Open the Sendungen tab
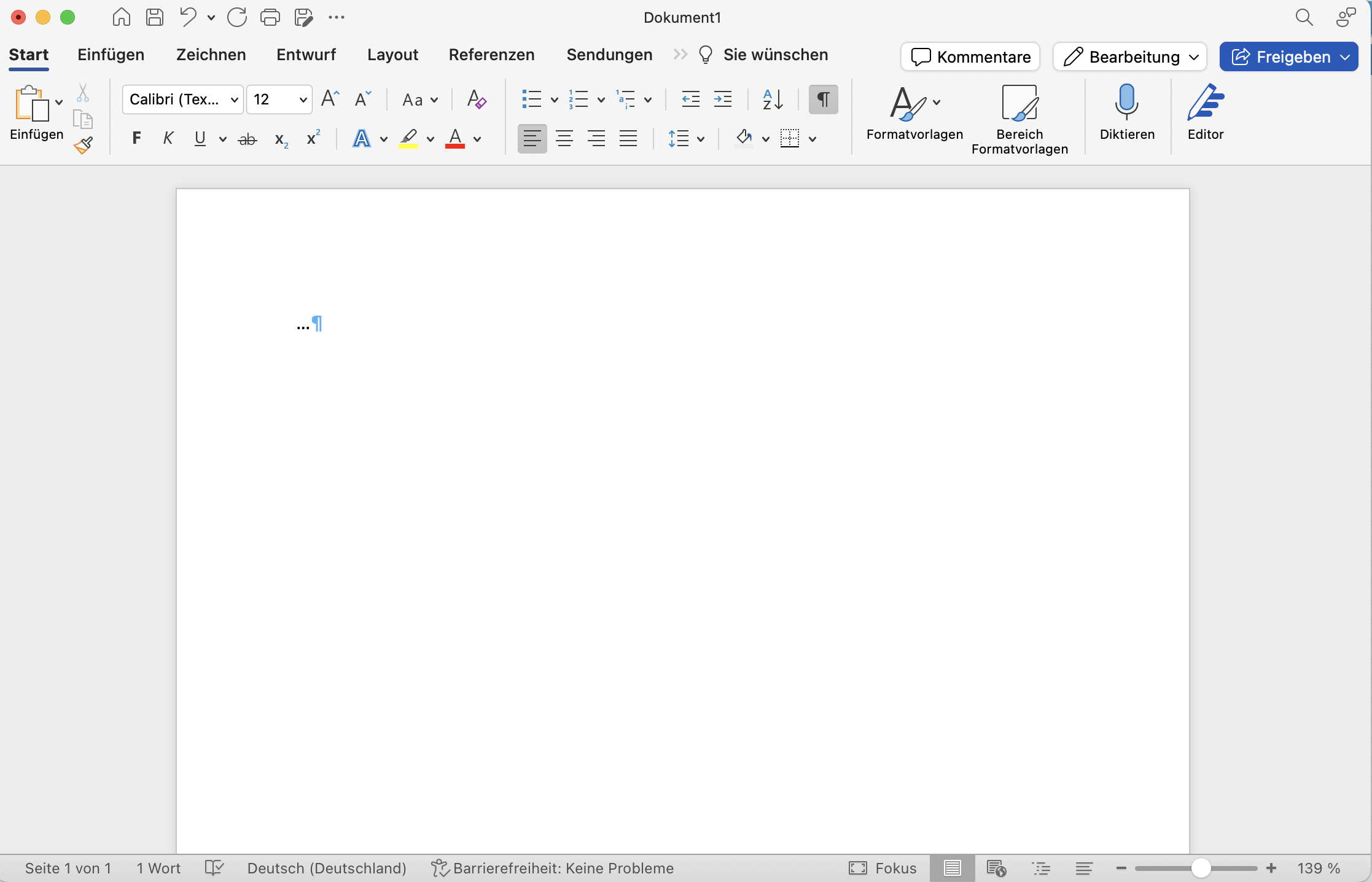Image resolution: width=1372 pixels, height=882 pixels. point(609,55)
